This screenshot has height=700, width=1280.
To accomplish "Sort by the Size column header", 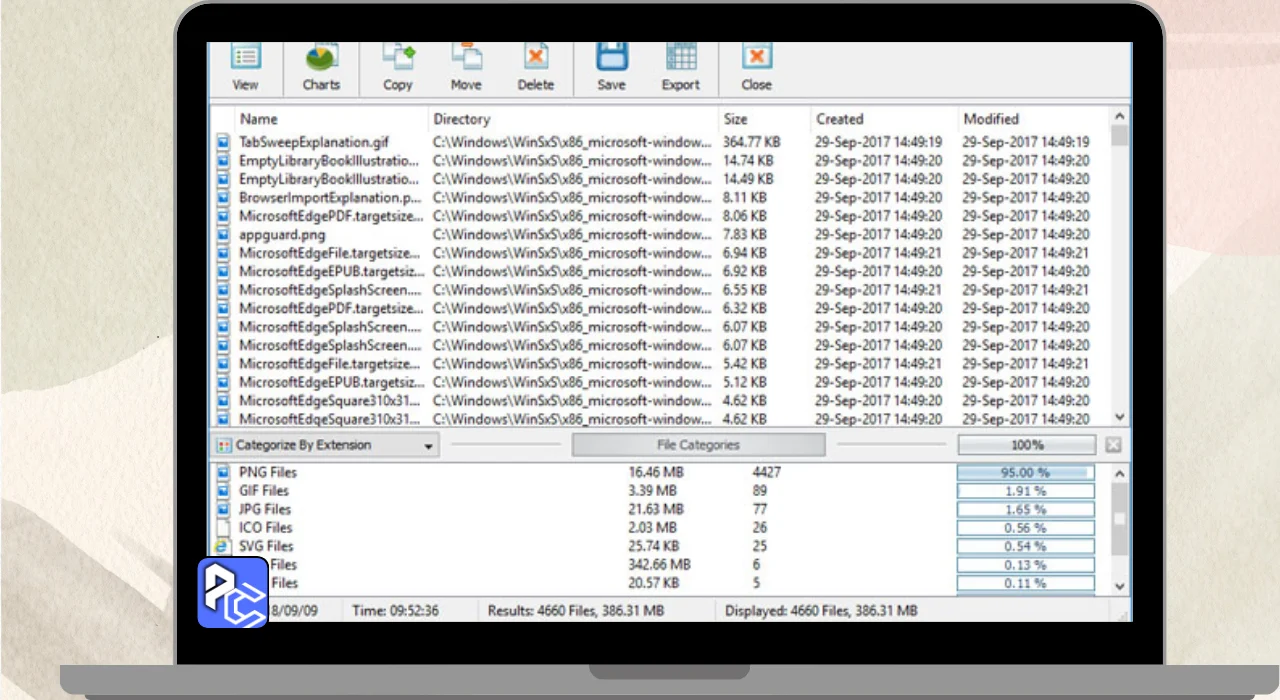I will 735,119.
